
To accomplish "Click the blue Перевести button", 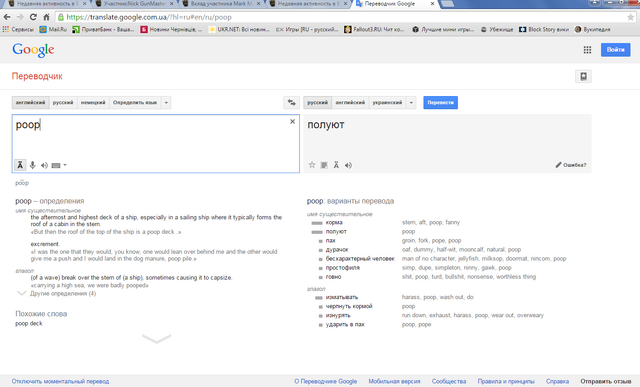I will [440, 102].
